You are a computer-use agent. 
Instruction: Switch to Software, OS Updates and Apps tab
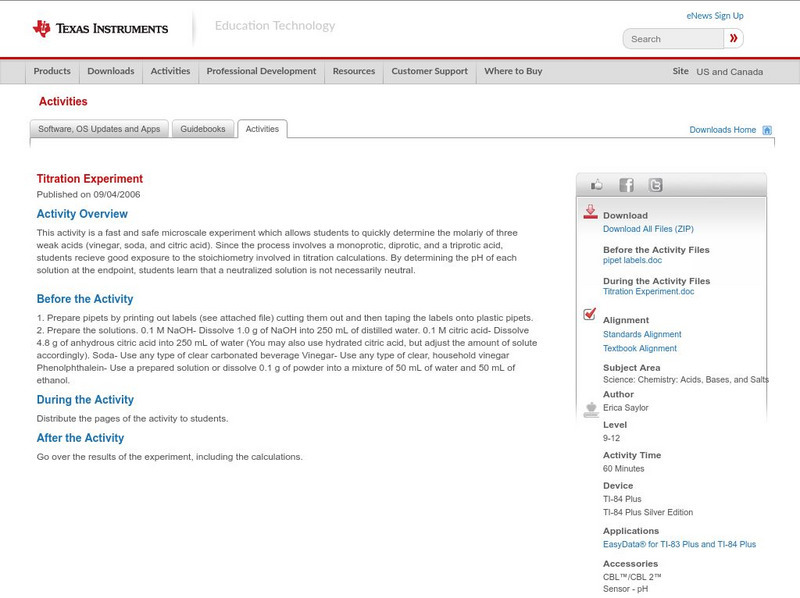(x=99, y=129)
